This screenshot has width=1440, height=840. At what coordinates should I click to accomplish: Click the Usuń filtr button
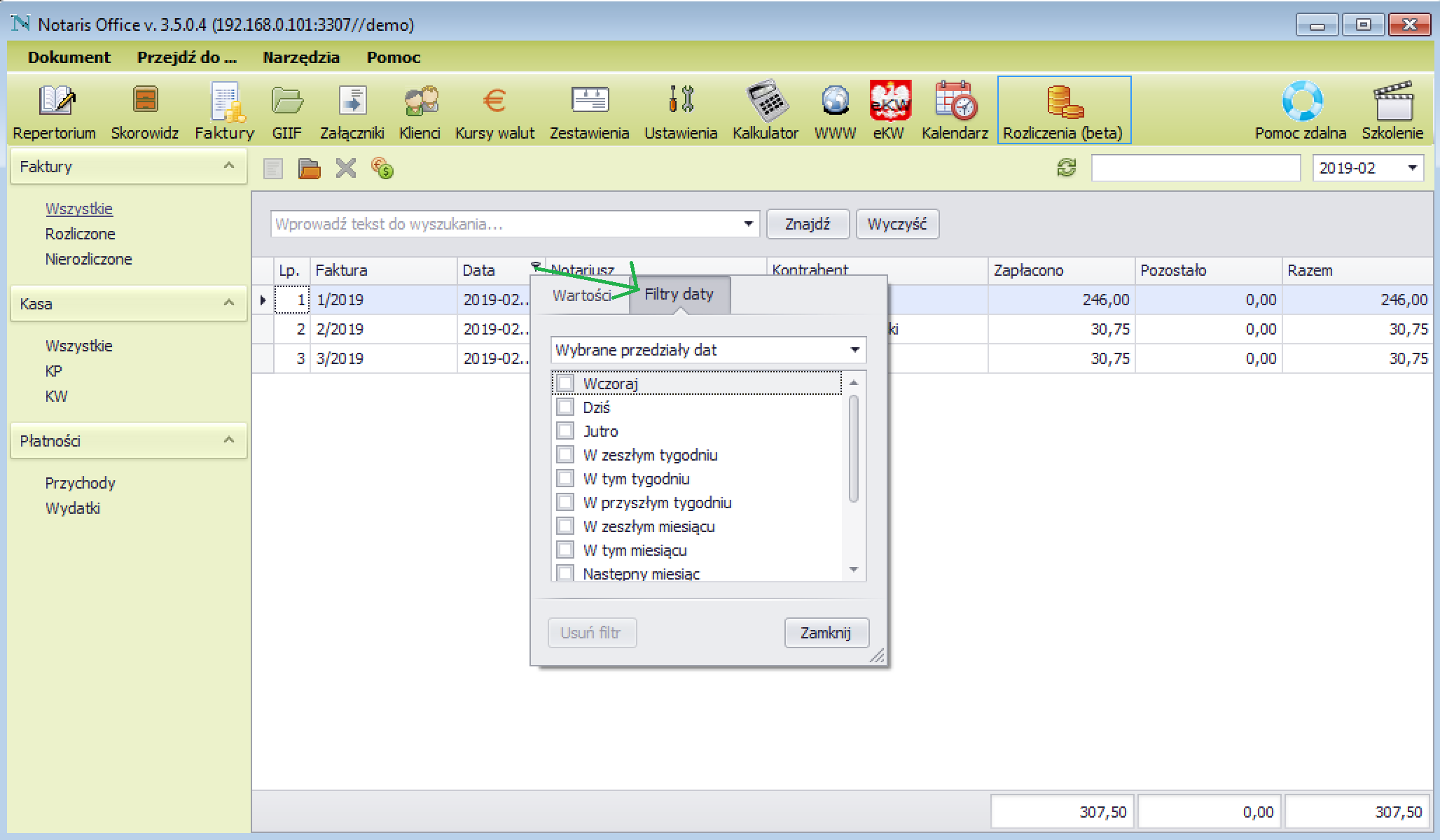coord(591,633)
